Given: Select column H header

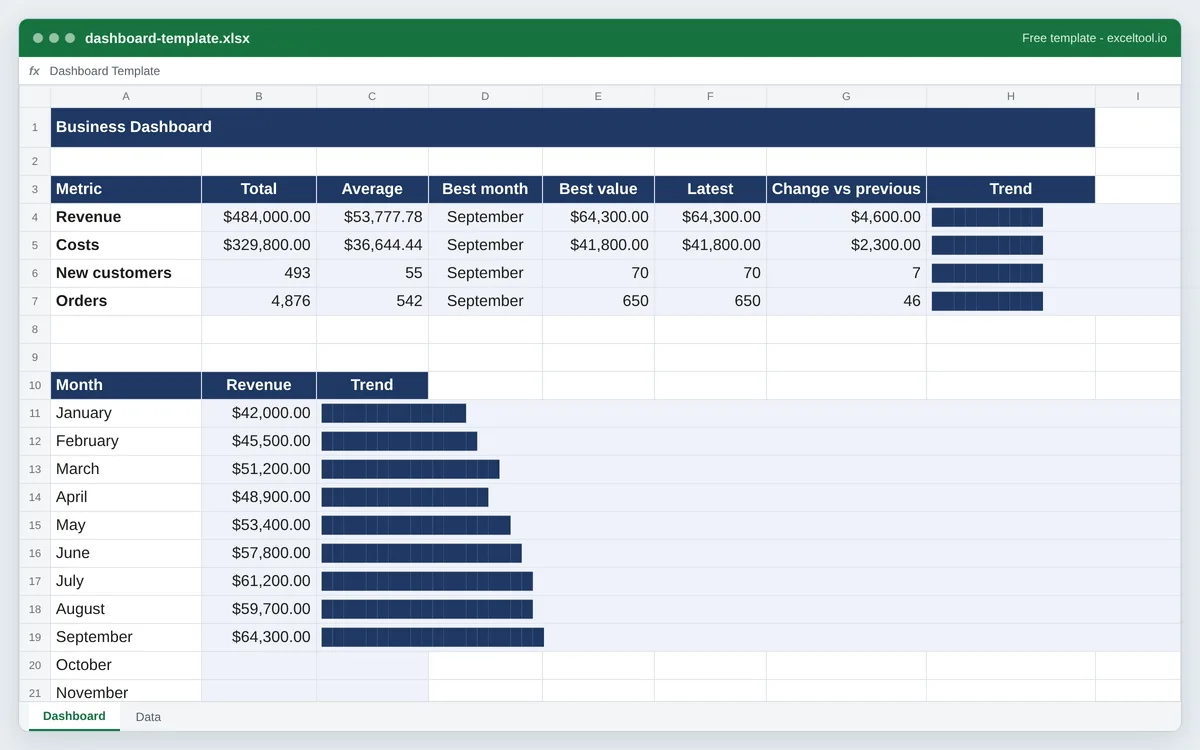Looking at the screenshot, I should click(x=1011, y=96).
